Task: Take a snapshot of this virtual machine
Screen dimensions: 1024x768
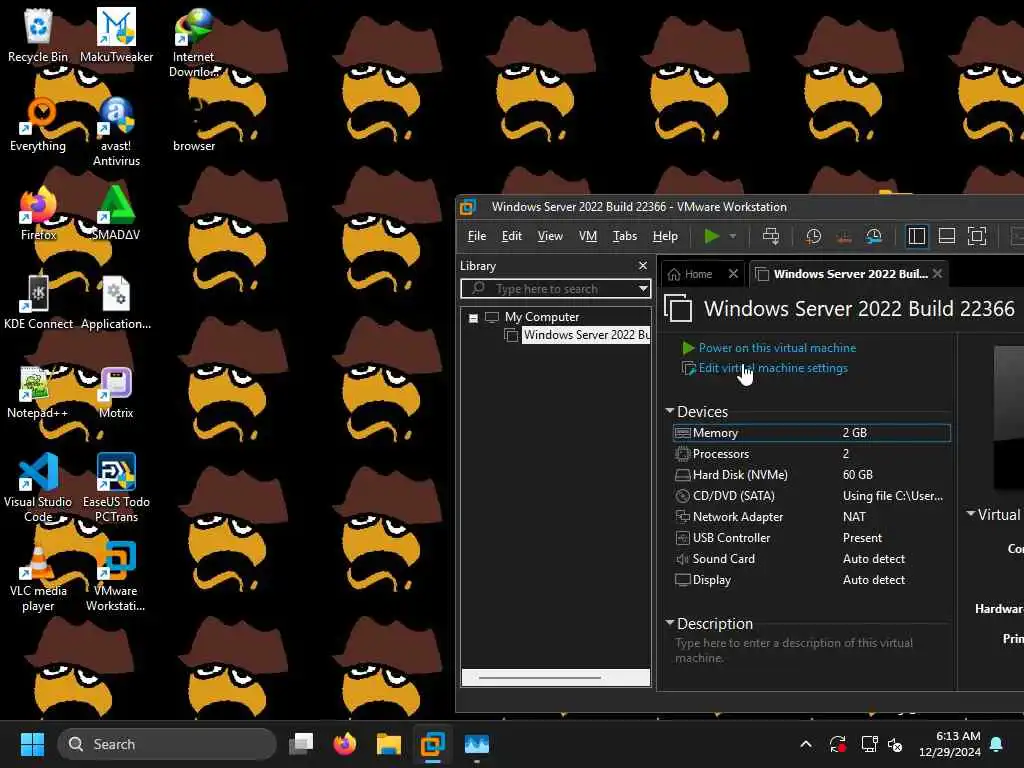Action: coord(814,236)
